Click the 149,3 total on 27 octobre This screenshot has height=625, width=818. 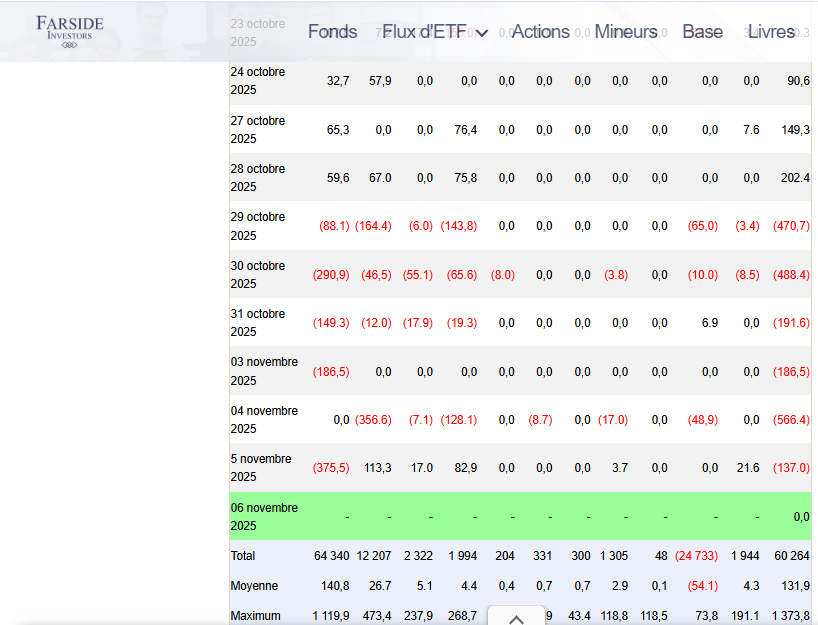point(796,129)
